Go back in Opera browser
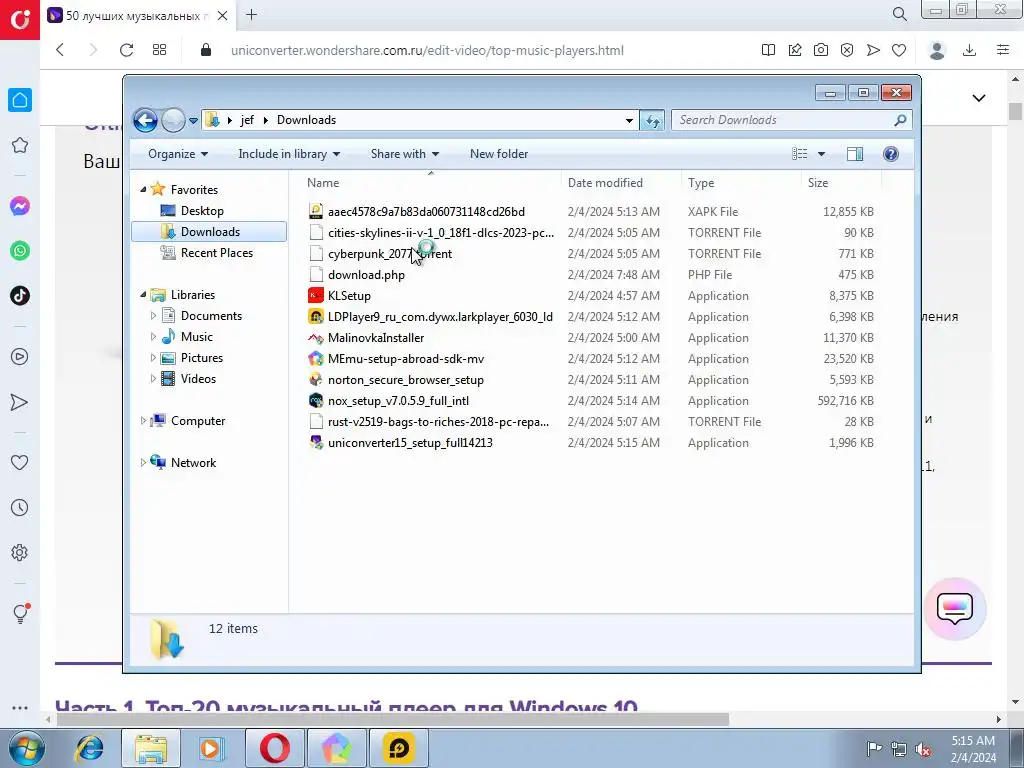Viewport: 1024px width, 768px height. point(60,50)
